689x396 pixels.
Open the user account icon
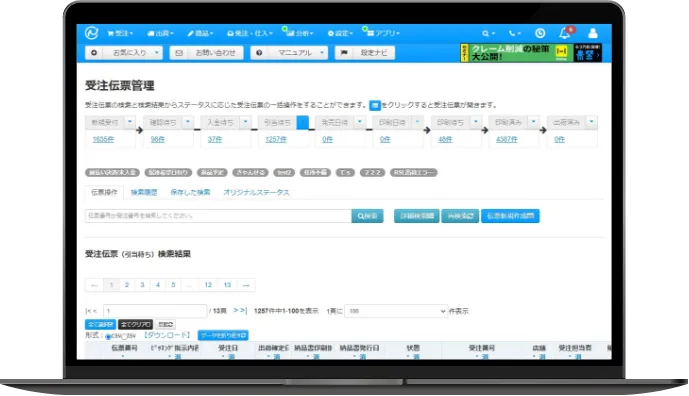(593, 33)
